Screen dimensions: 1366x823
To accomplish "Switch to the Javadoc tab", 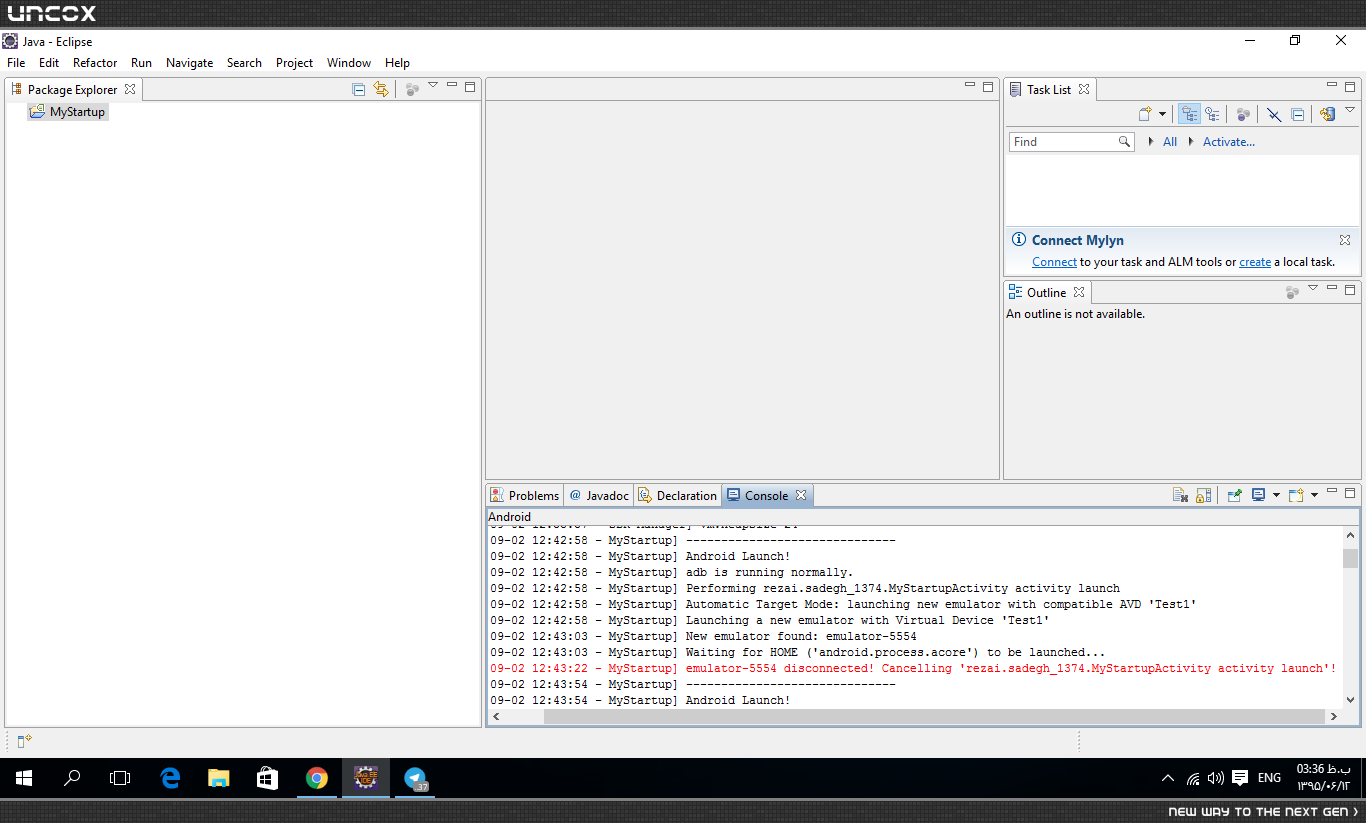I will 599,495.
